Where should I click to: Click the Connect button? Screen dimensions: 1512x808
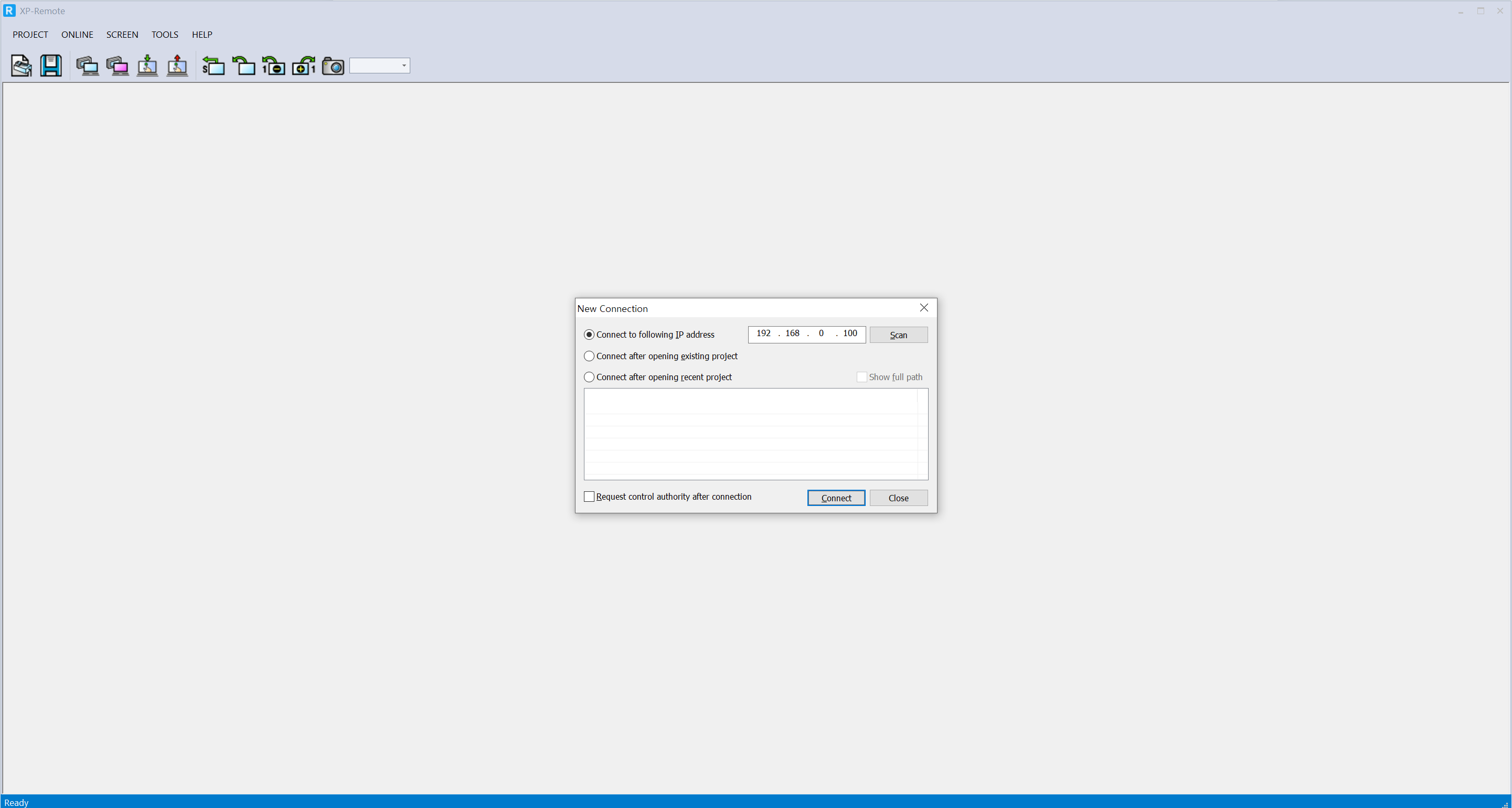point(836,498)
